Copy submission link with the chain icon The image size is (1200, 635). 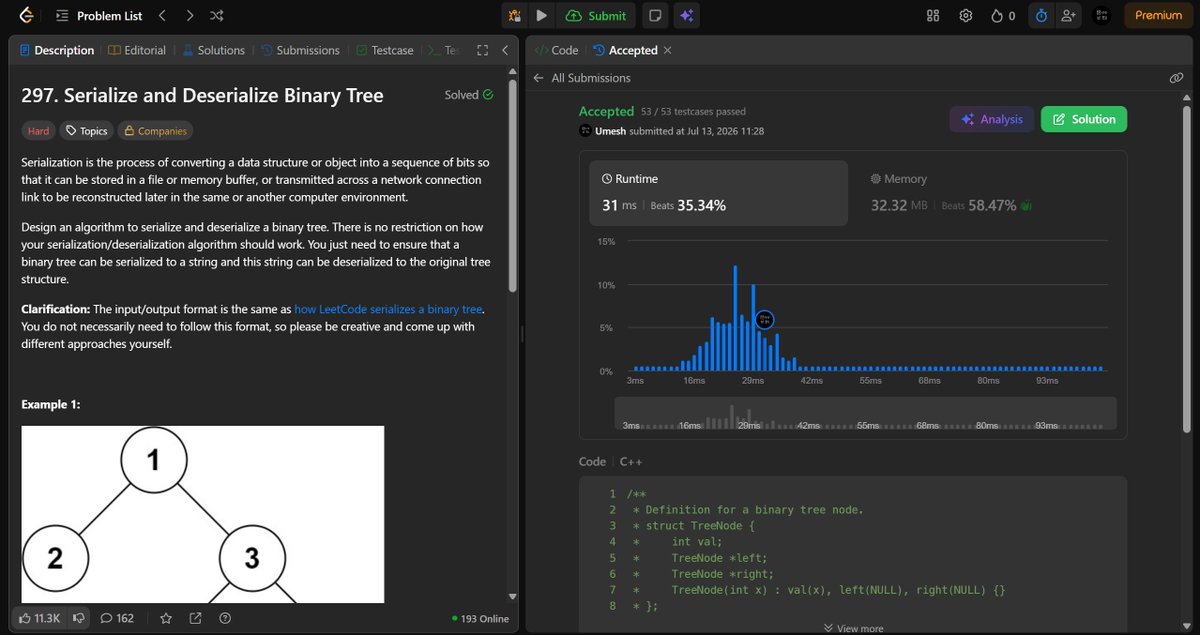coord(1176,78)
